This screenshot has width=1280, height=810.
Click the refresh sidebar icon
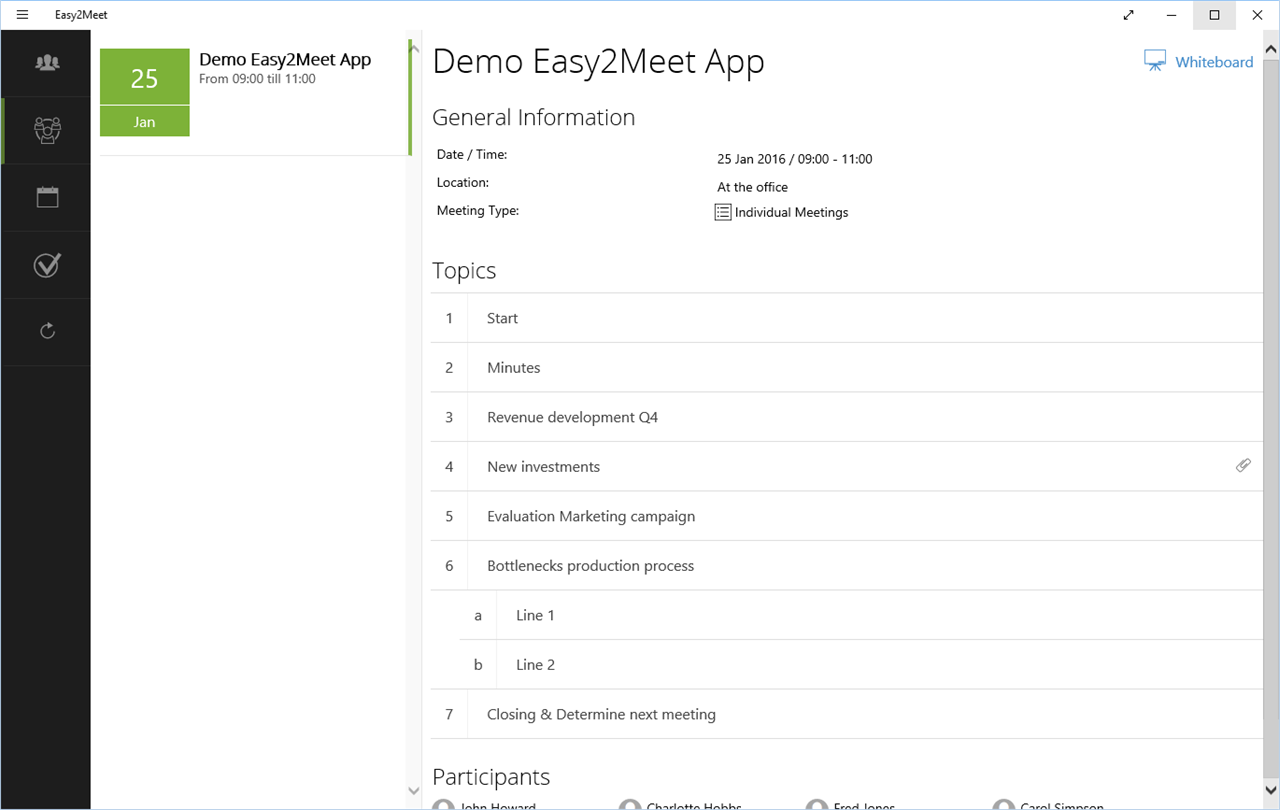pyautogui.click(x=47, y=331)
